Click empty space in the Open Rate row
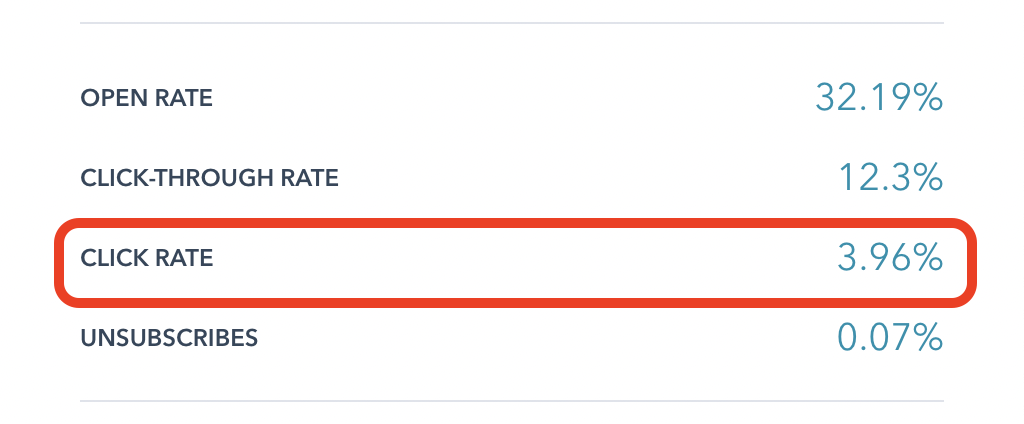This screenshot has height=424, width=1024. coord(500,98)
